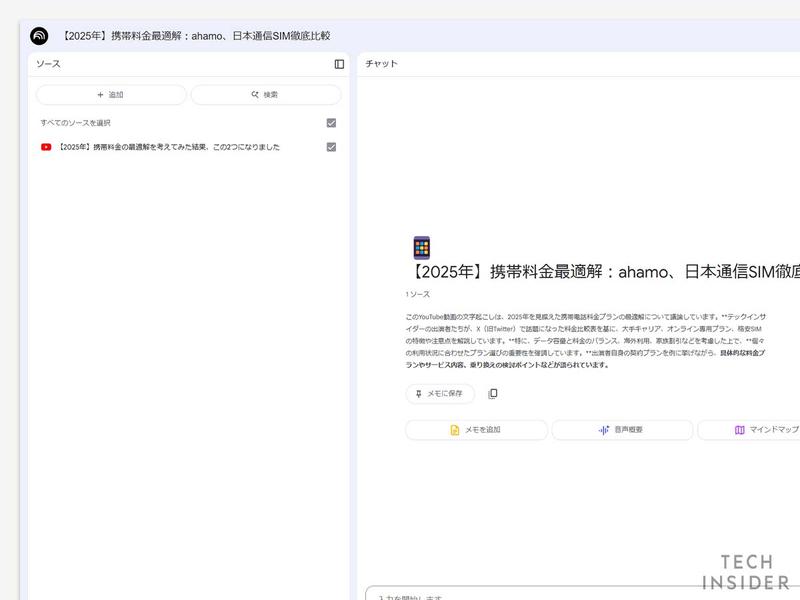Click the チャット panel header

pos(381,63)
